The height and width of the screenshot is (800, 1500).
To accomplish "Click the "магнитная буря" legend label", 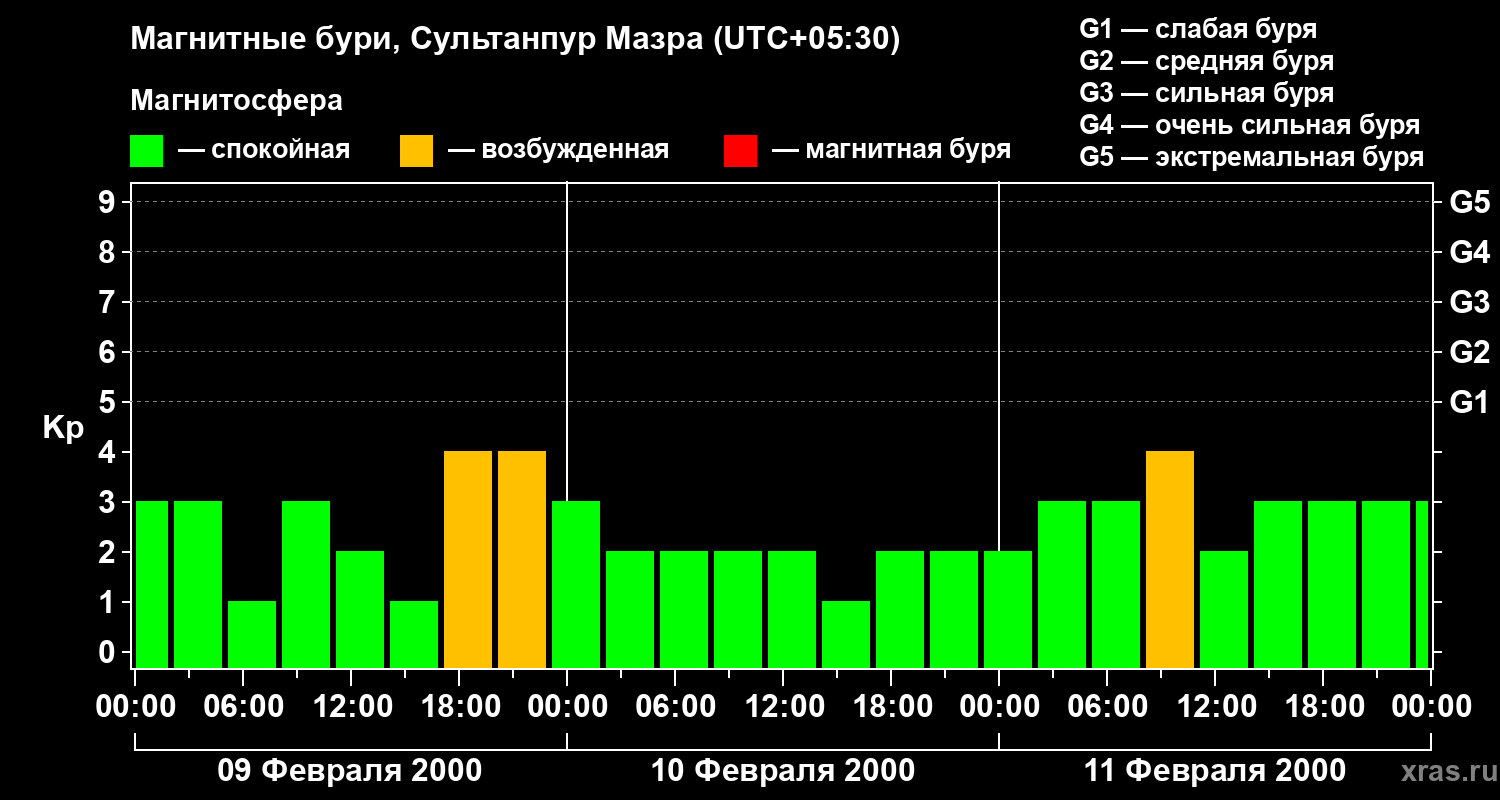I will coord(908,151).
